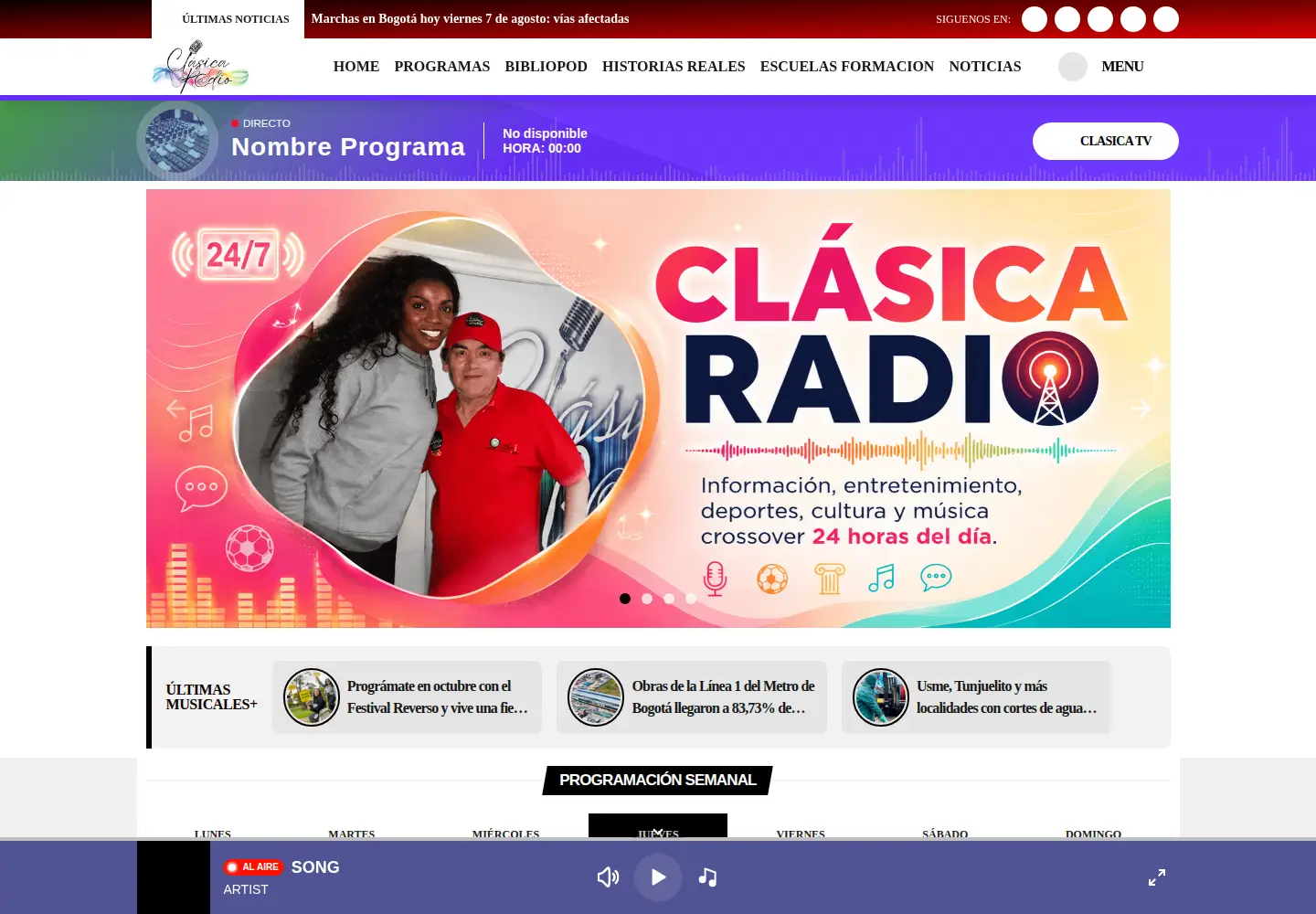This screenshot has width=1316, height=914.
Task: Open the PROGRAMAS section
Action: tap(442, 67)
